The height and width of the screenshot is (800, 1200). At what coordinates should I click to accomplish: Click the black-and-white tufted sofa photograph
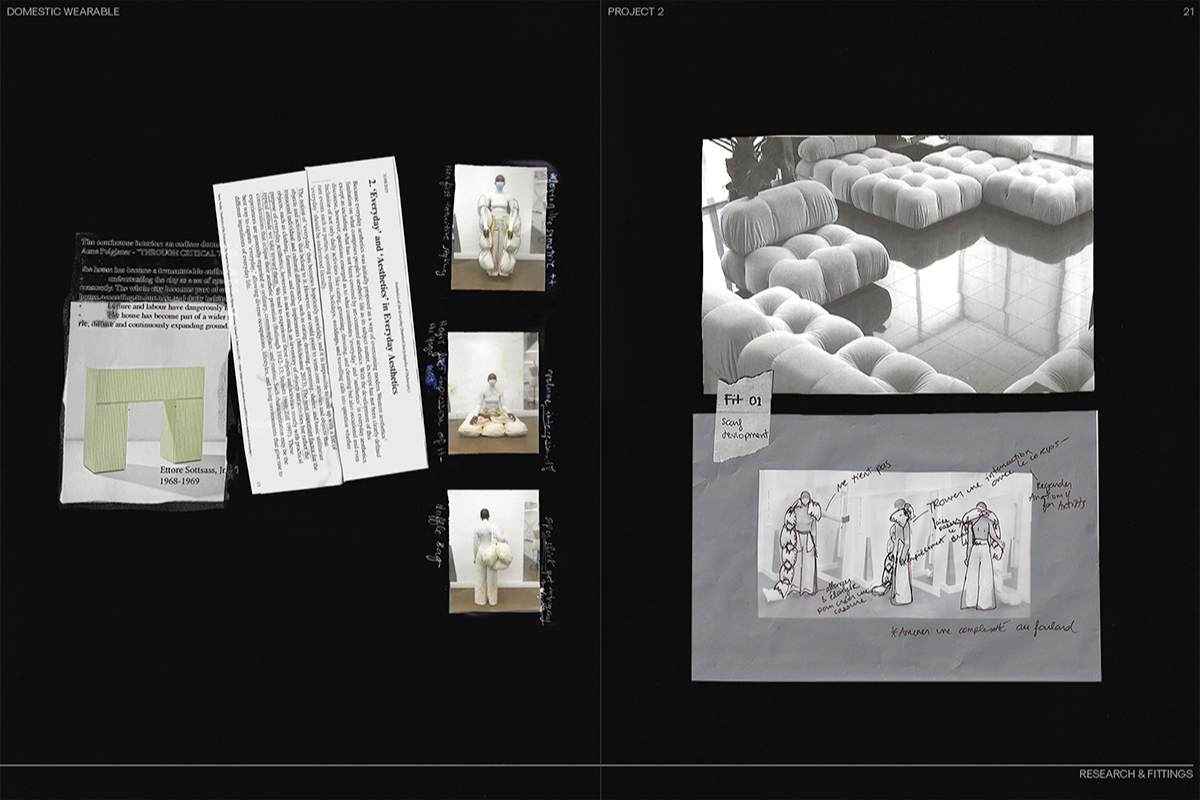tap(897, 263)
